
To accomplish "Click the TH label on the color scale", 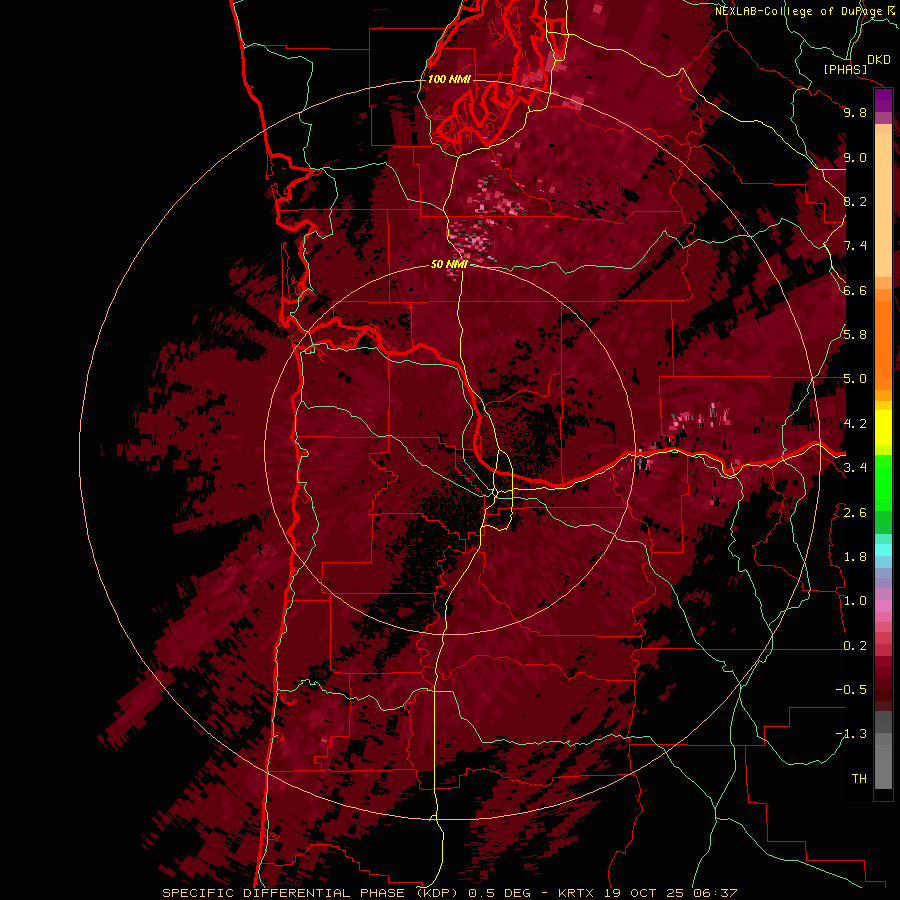I will pos(859,779).
